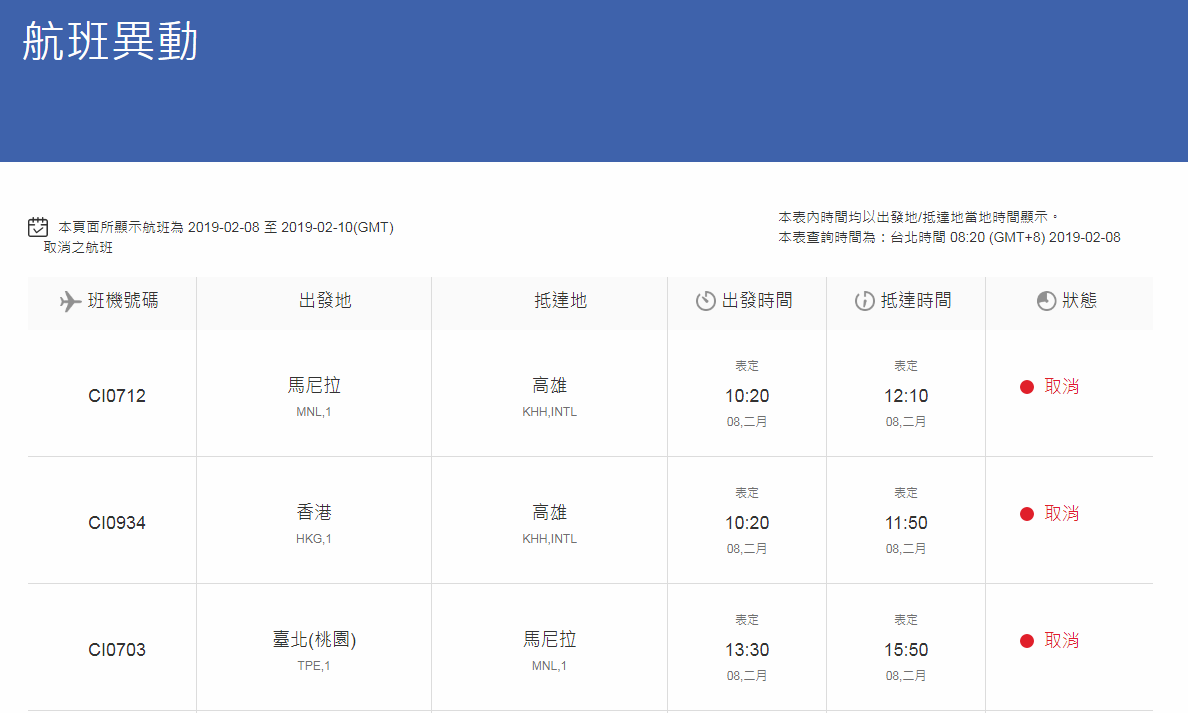Click airport code TPE,1
The image size is (1188, 713).
coord(314,666)
